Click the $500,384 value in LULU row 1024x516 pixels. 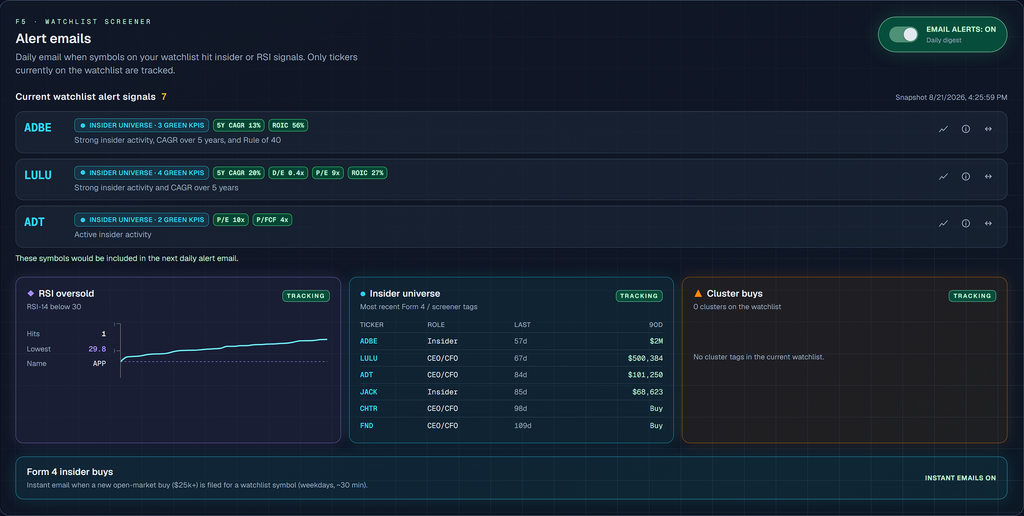[645, 358]
